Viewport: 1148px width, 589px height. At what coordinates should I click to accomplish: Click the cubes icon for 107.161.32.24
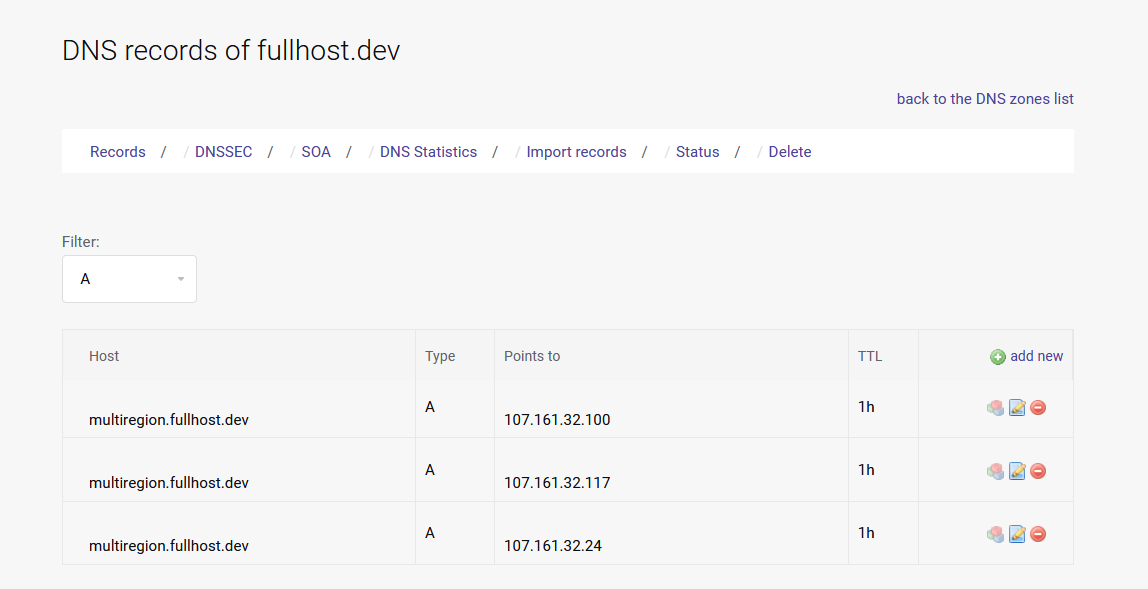(x=995, y=534)
